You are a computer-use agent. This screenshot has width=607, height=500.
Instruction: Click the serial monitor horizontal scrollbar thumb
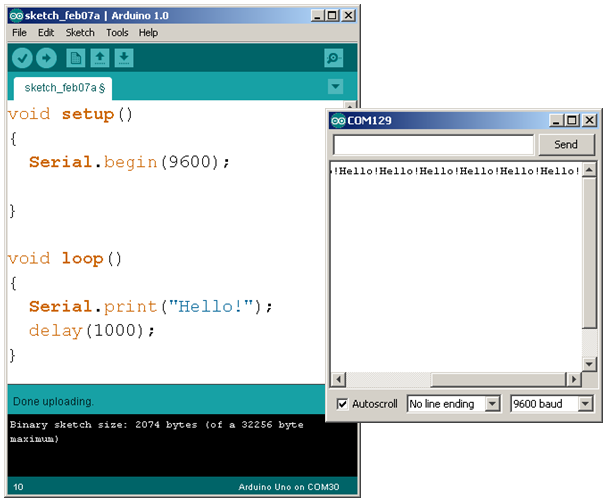(498, 379)
